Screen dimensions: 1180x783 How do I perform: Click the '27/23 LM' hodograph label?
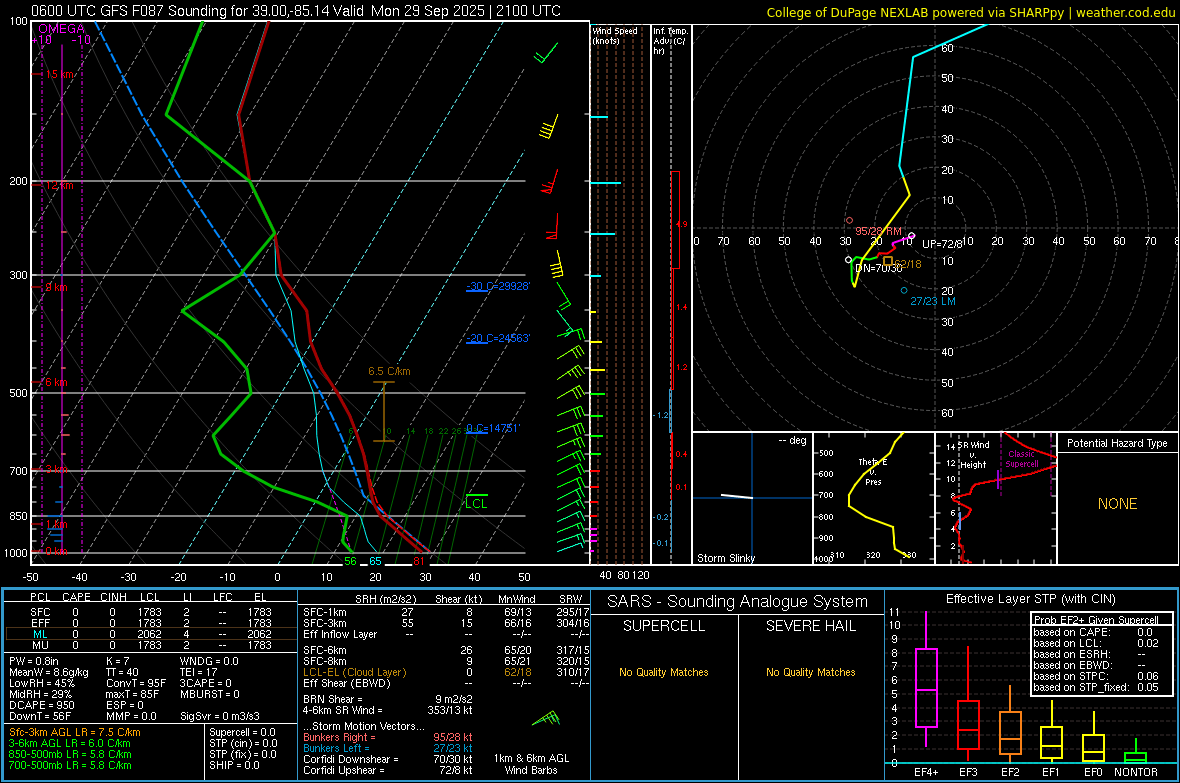point(933,301)
